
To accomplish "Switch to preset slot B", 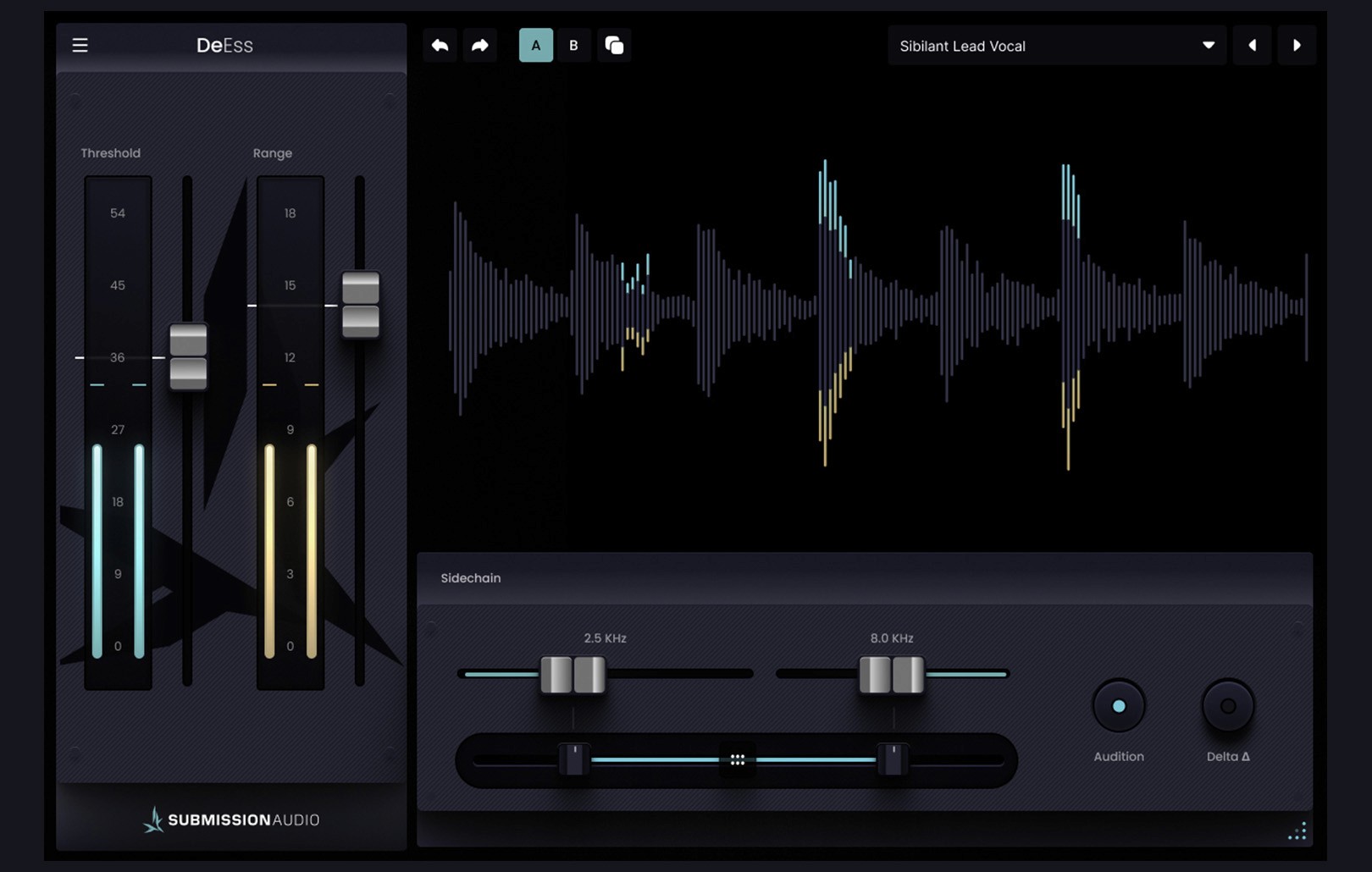I will 574,45.
